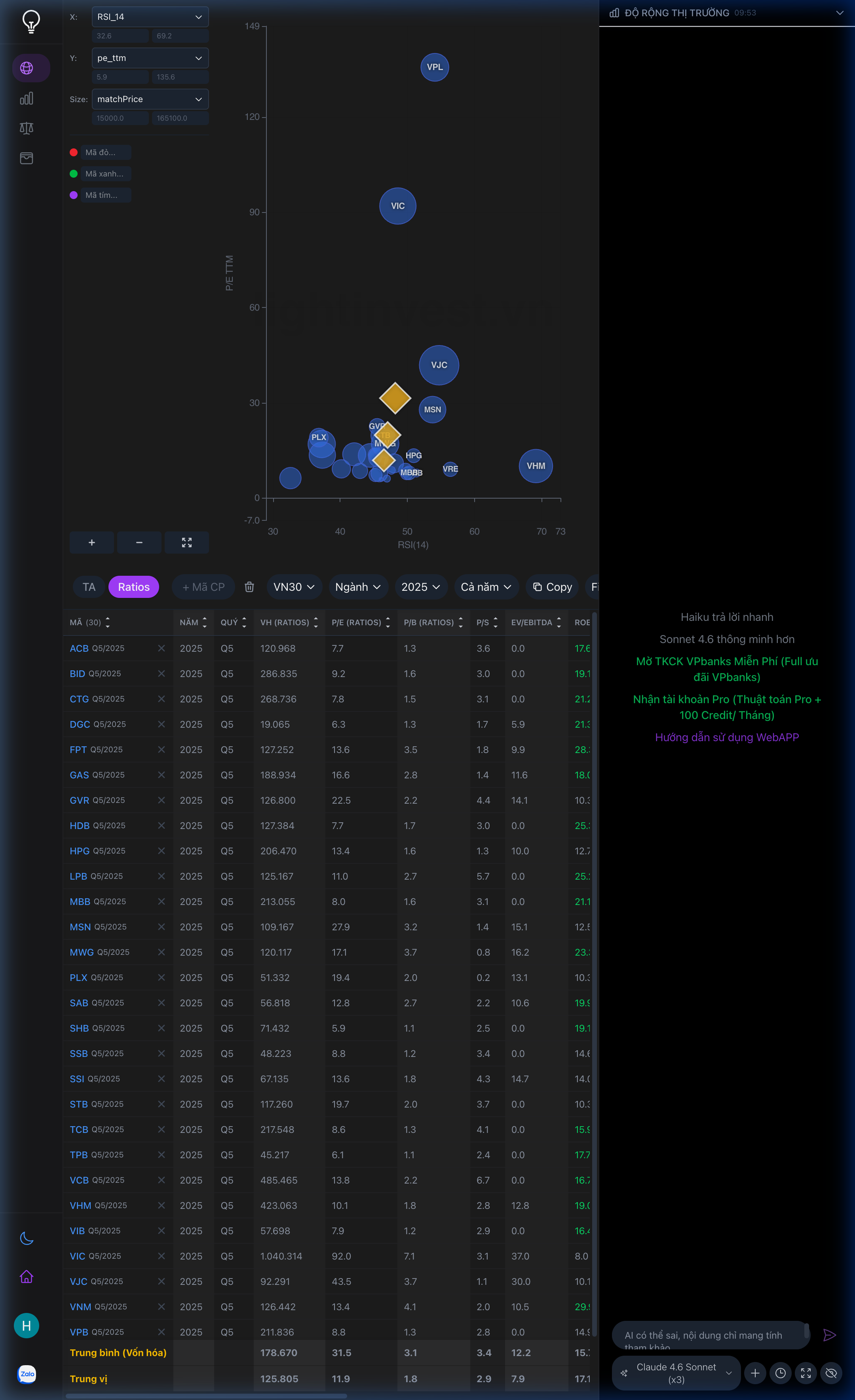Toggle the crossed-eye visibility icon in chat

831,1373
